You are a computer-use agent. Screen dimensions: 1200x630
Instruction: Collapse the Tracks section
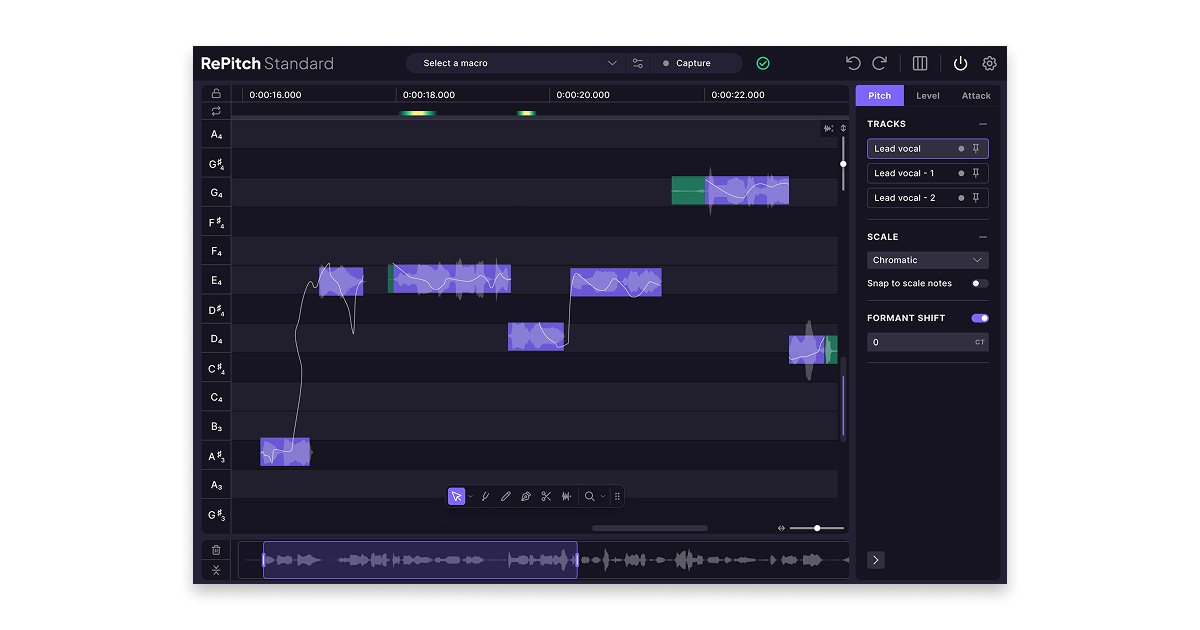pyautogui.click(x=983, y=124)
